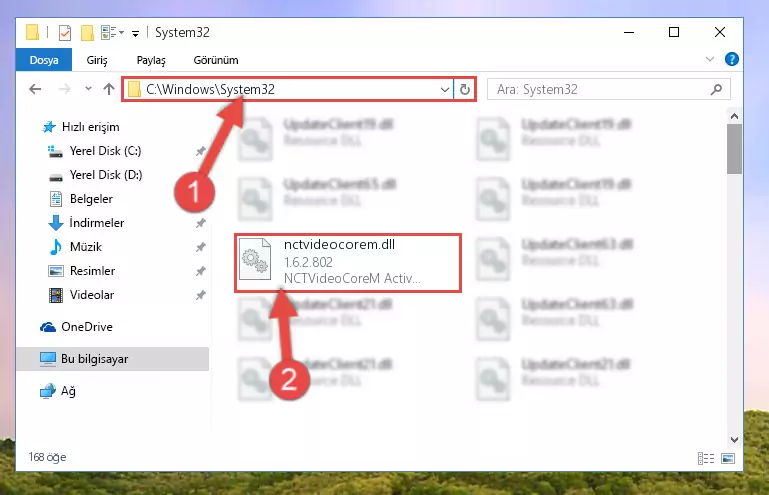Image resolution: width=769 pixels, height=495 pixels.
Task: Open Yerel Disk (D:) in sidebar
Action: [x=96, y=175]
